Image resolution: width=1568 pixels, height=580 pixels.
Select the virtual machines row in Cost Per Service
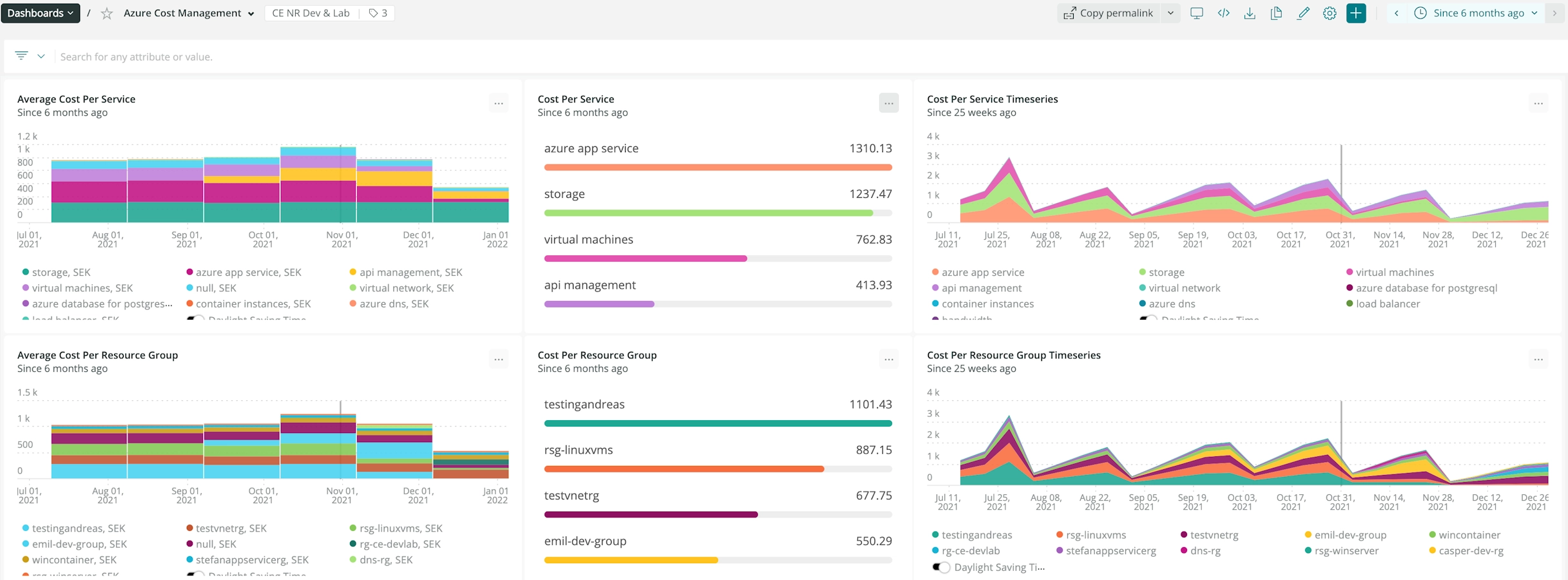click(718, 247)
